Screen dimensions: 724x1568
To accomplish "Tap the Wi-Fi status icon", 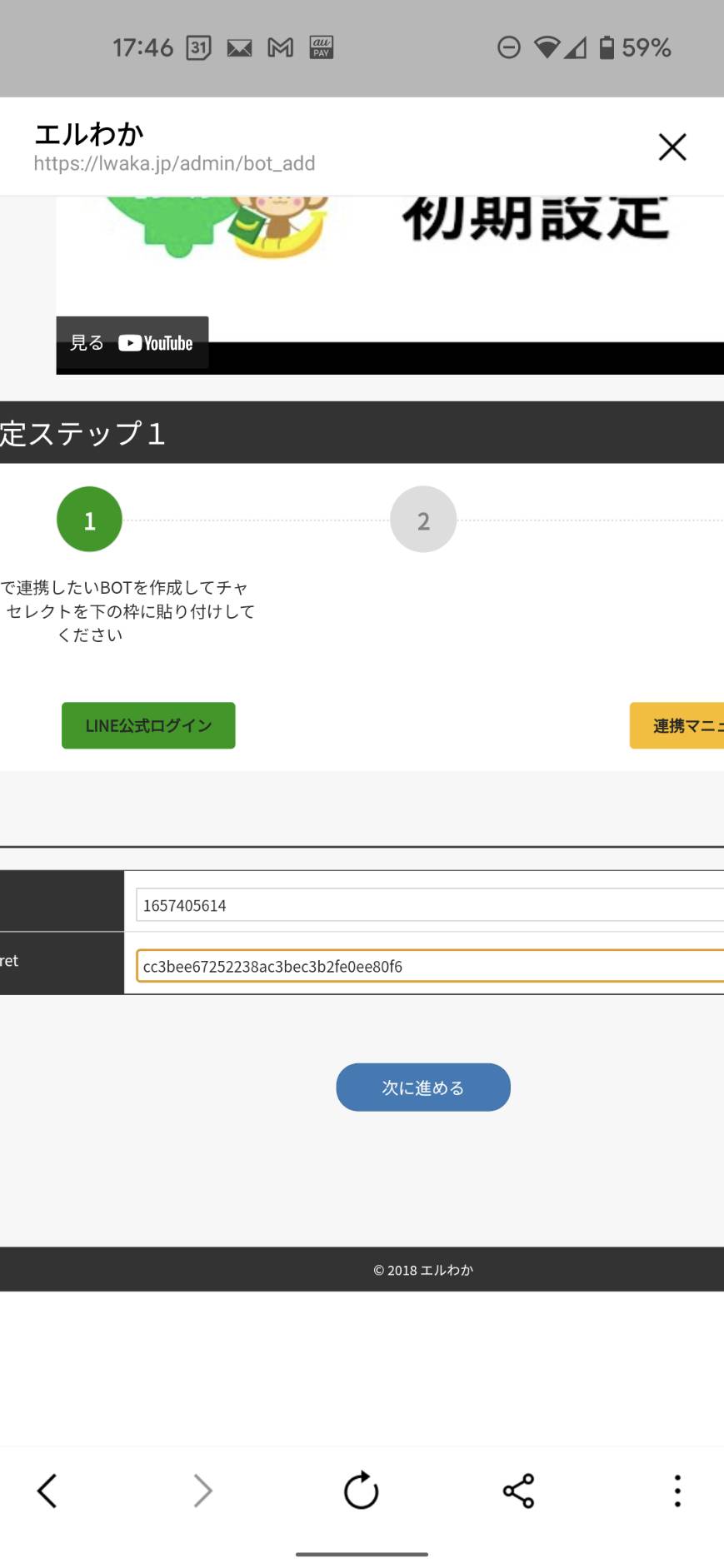I will [x=547, y=48].
